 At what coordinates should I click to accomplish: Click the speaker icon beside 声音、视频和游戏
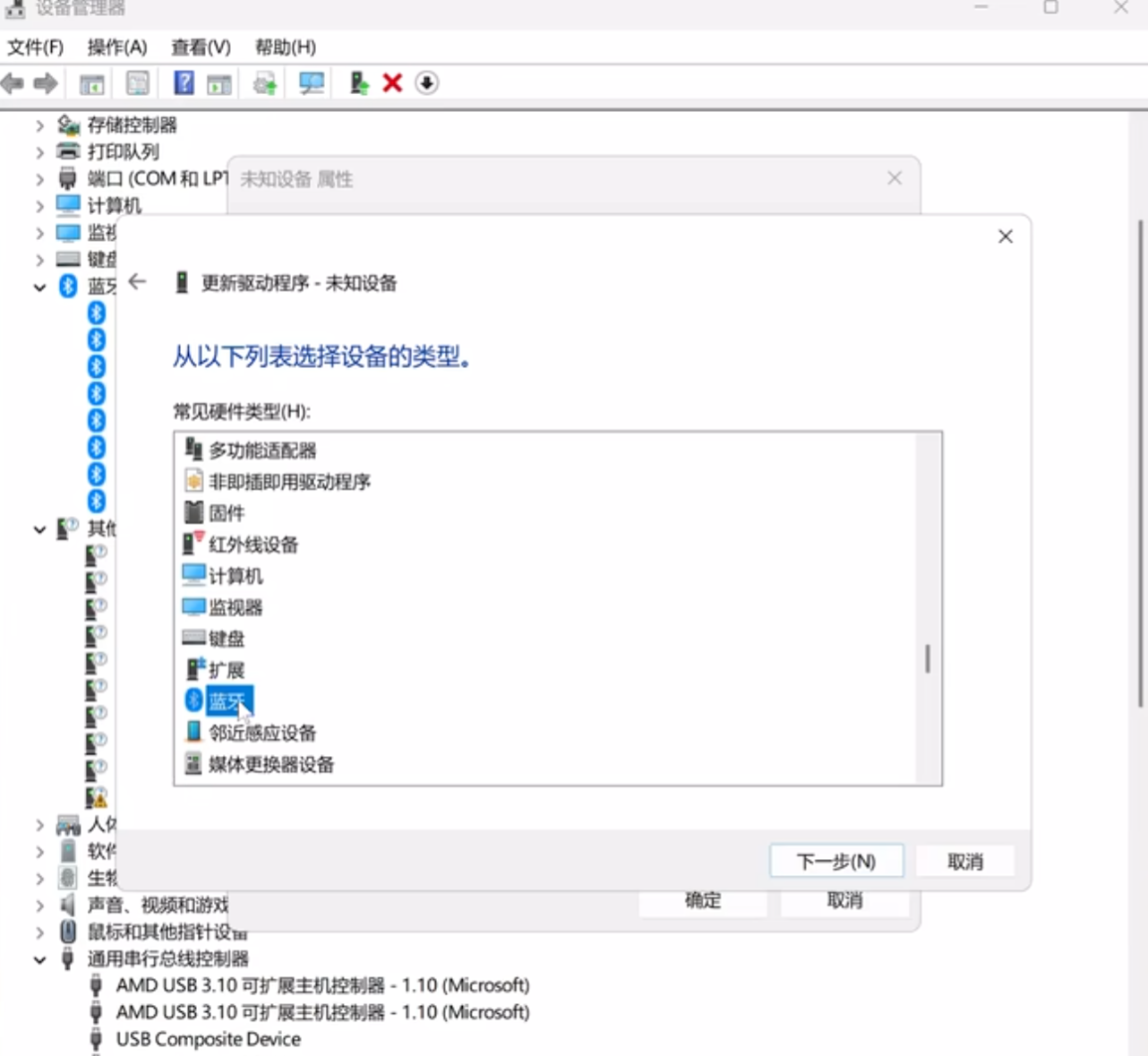[67, 905]
